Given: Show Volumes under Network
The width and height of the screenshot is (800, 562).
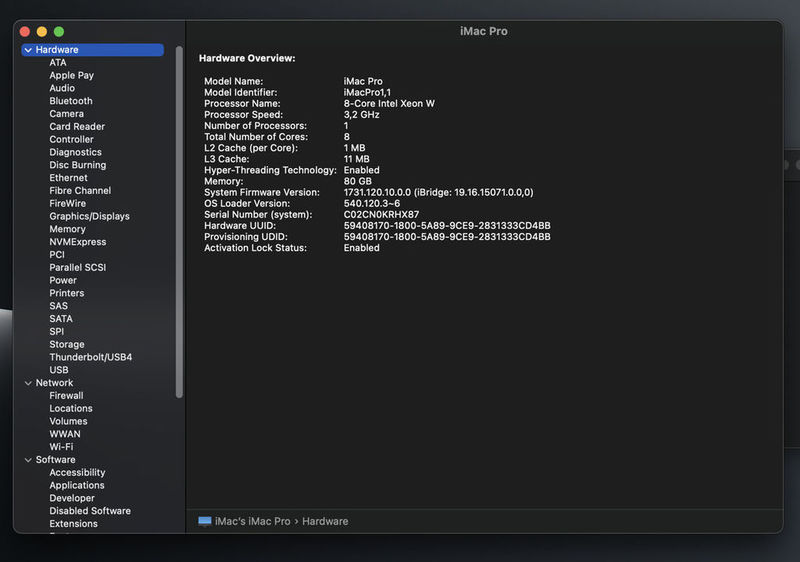Looking at the screenshot, I should click(68, 421).
